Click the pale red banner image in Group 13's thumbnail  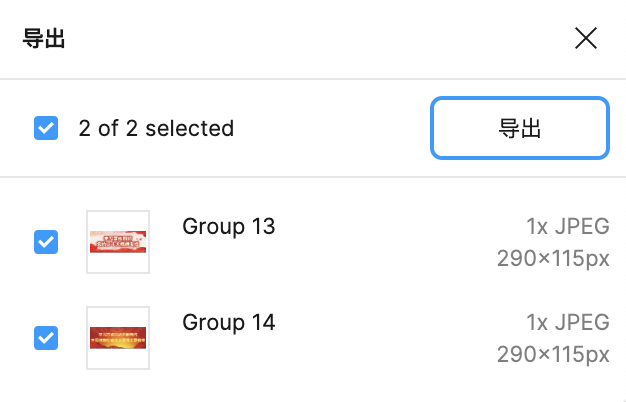click(x=118, y=241)
